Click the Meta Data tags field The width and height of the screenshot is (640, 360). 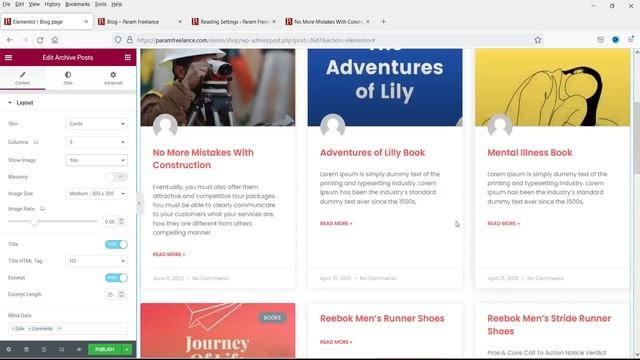click(68, 329)
